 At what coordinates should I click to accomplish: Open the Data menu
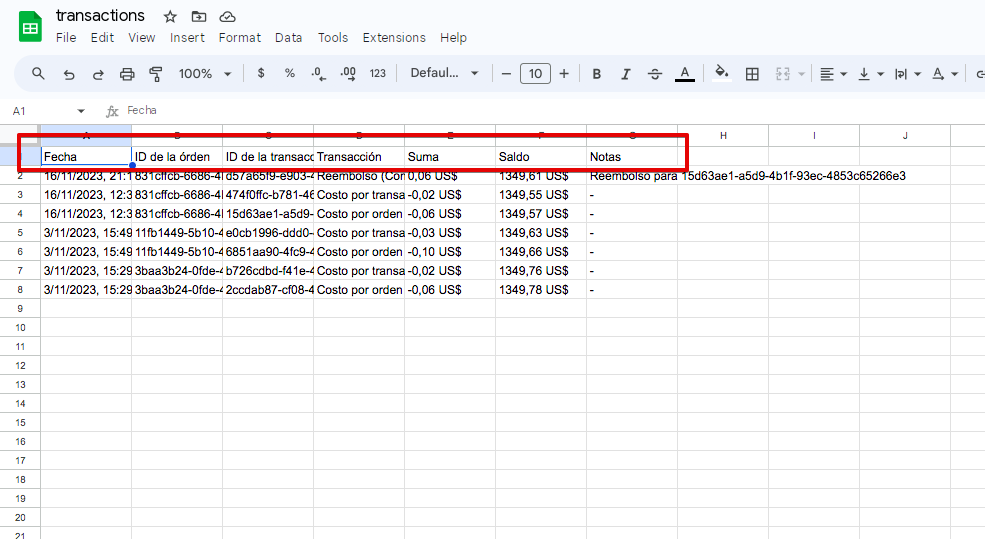[x=288, y=38]
